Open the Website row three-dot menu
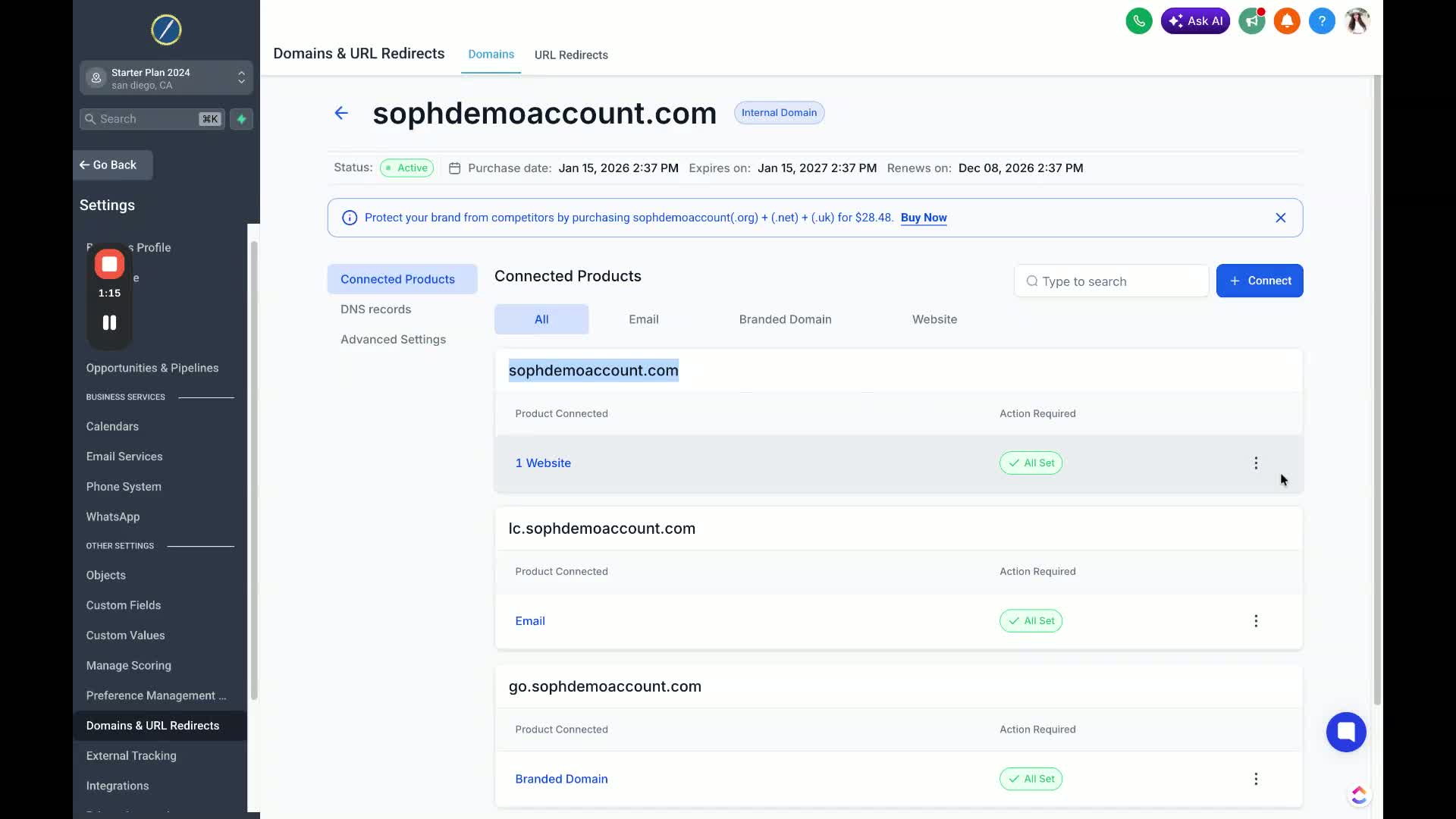This screenshot has height=819, width=1456. coord(1256,463)
